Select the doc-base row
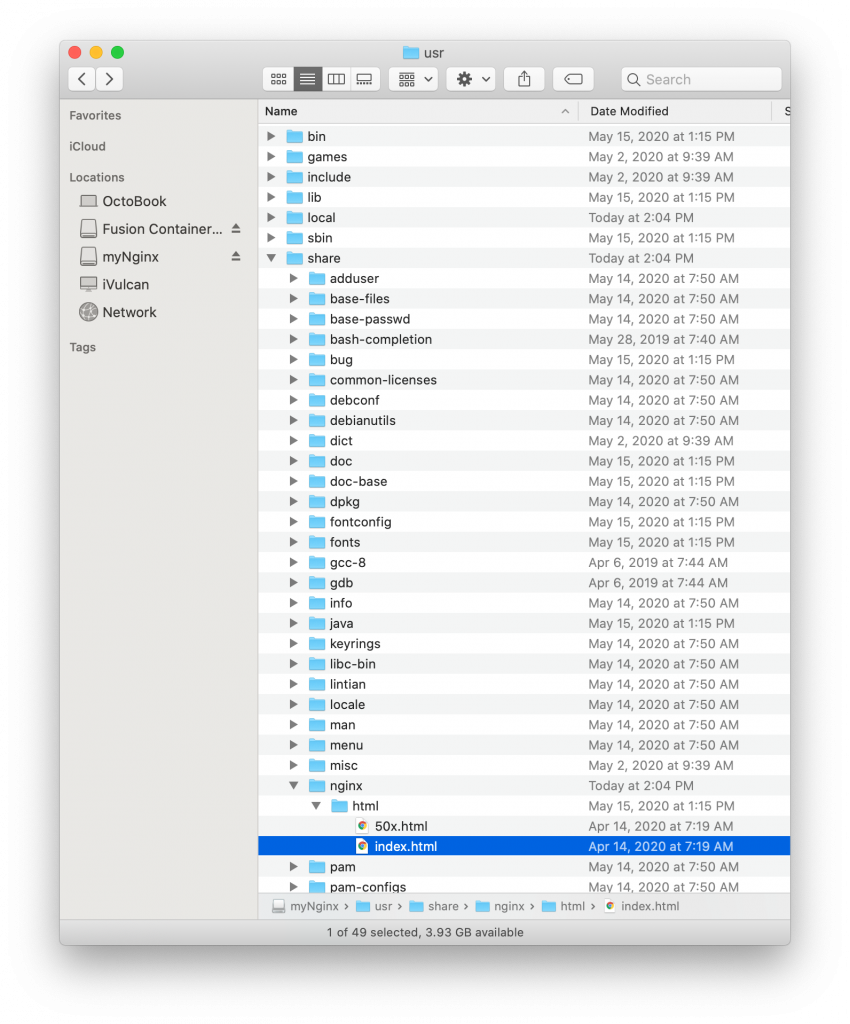 point(524,481)
